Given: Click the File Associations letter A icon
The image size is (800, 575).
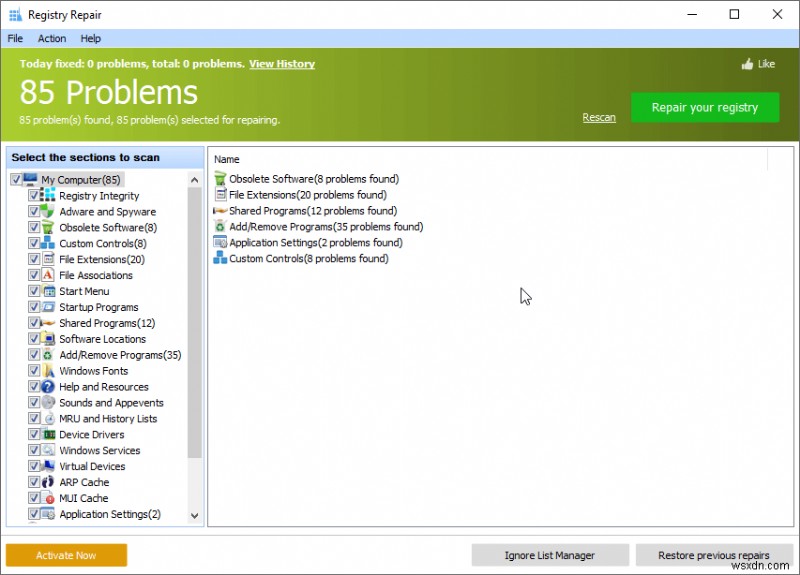Looking at the screenshot, I should tap(47, 275).
